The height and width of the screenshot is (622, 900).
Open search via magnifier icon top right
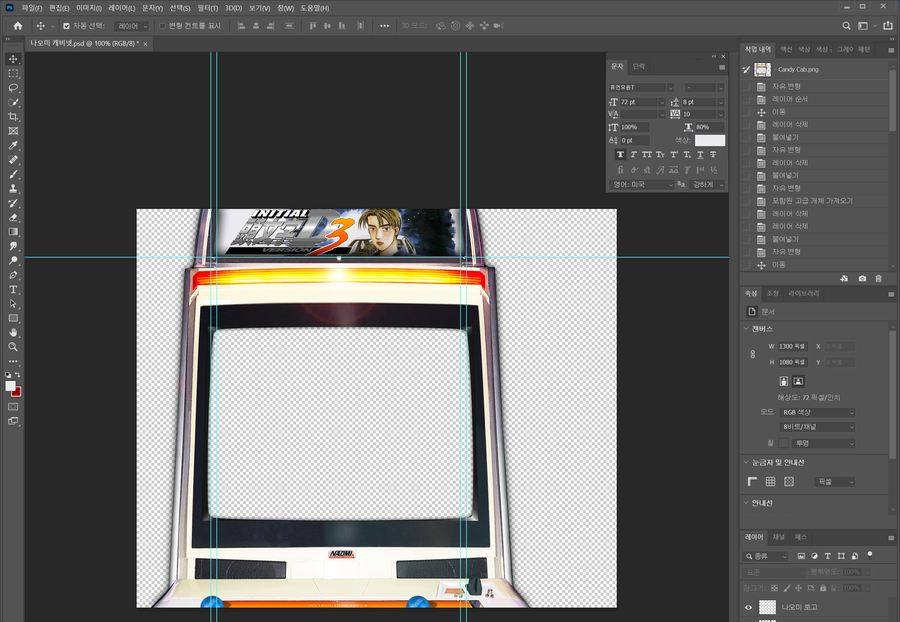[x=846, y=26]
